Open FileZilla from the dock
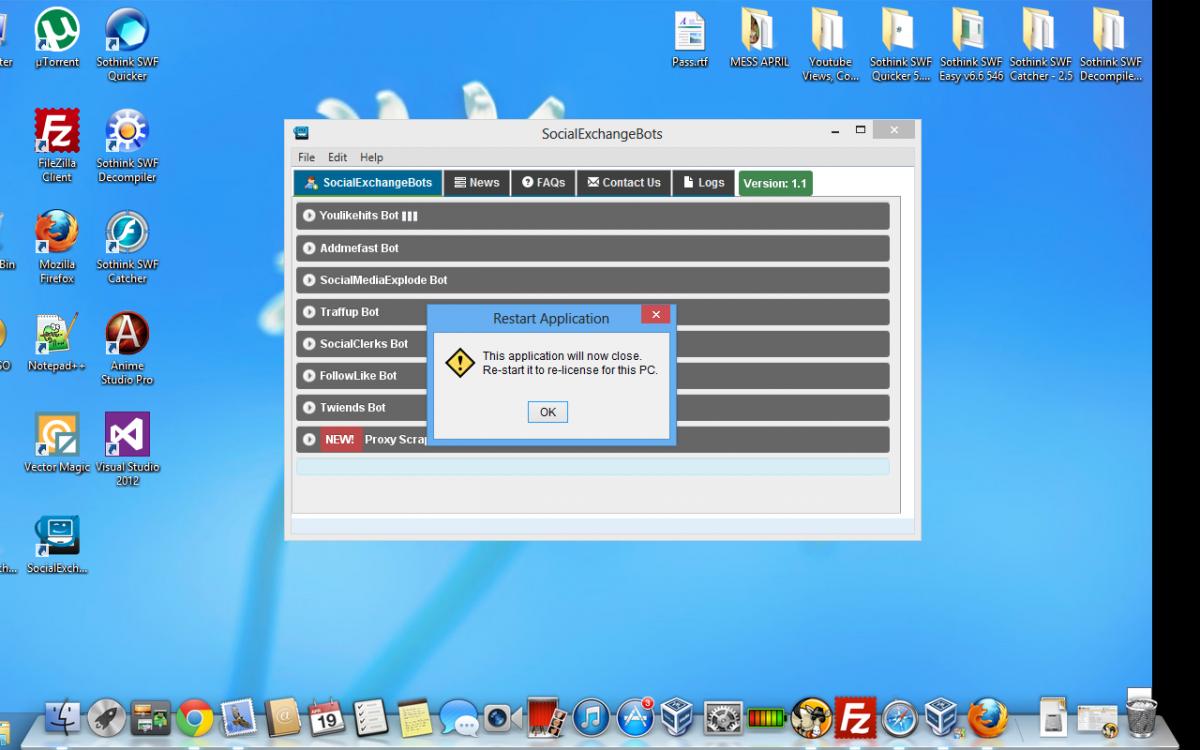The width and height of the screenshot is (1200, 750). pos(855,718)
